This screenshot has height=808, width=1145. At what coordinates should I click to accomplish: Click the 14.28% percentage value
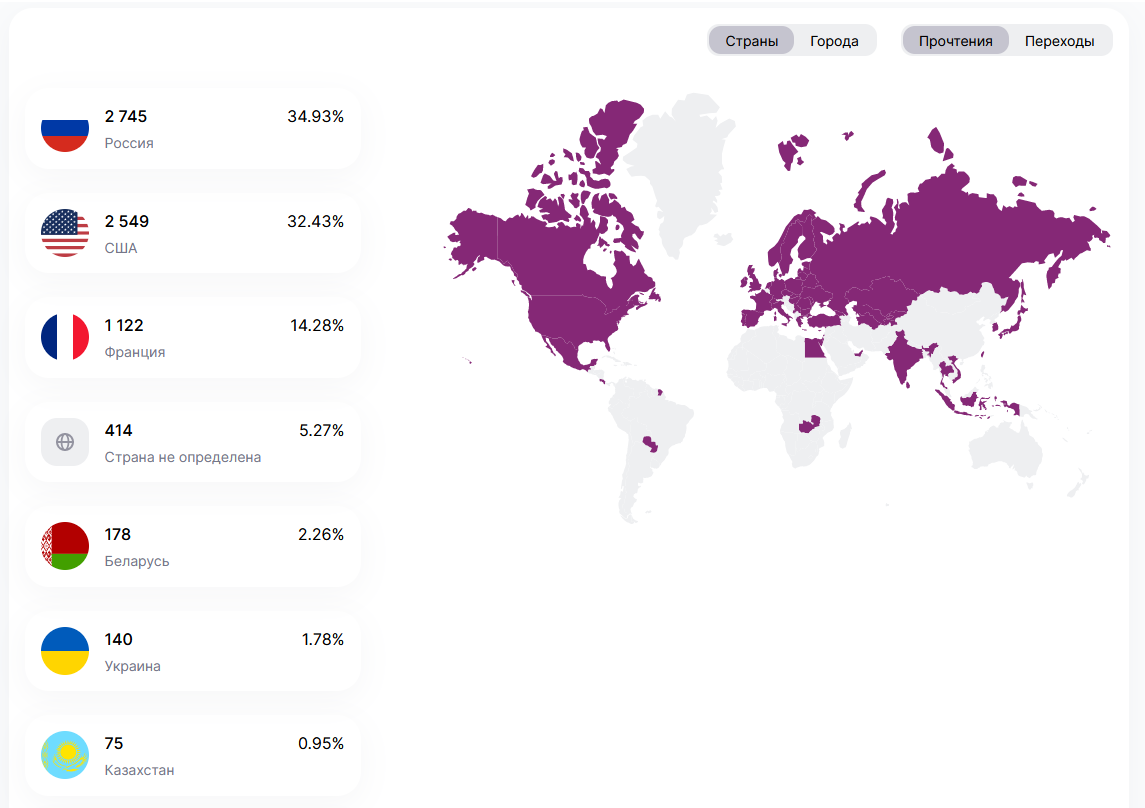pyautogui.click(x=317, y=326)
